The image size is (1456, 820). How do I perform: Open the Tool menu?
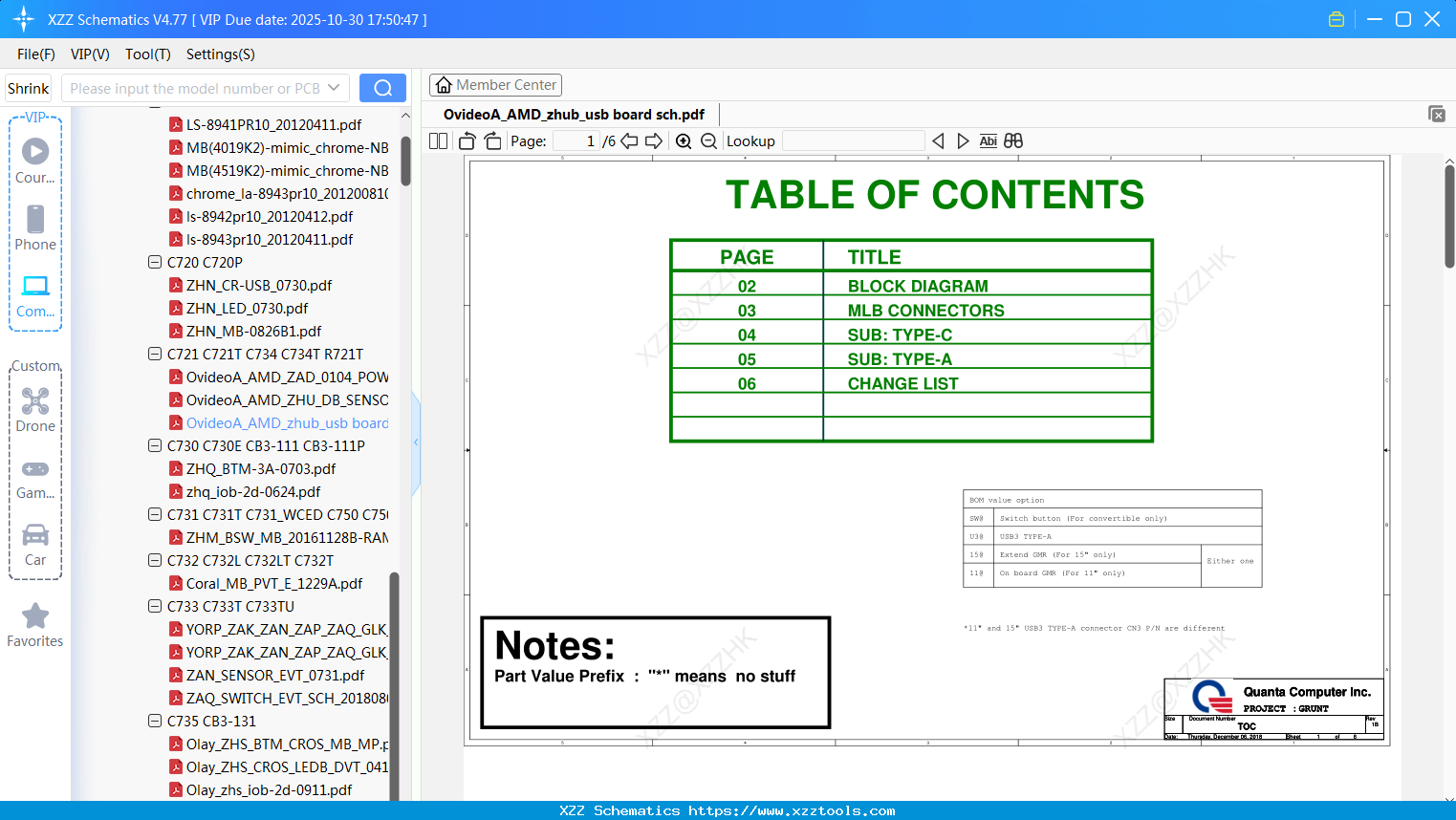(x=148, y=54)
